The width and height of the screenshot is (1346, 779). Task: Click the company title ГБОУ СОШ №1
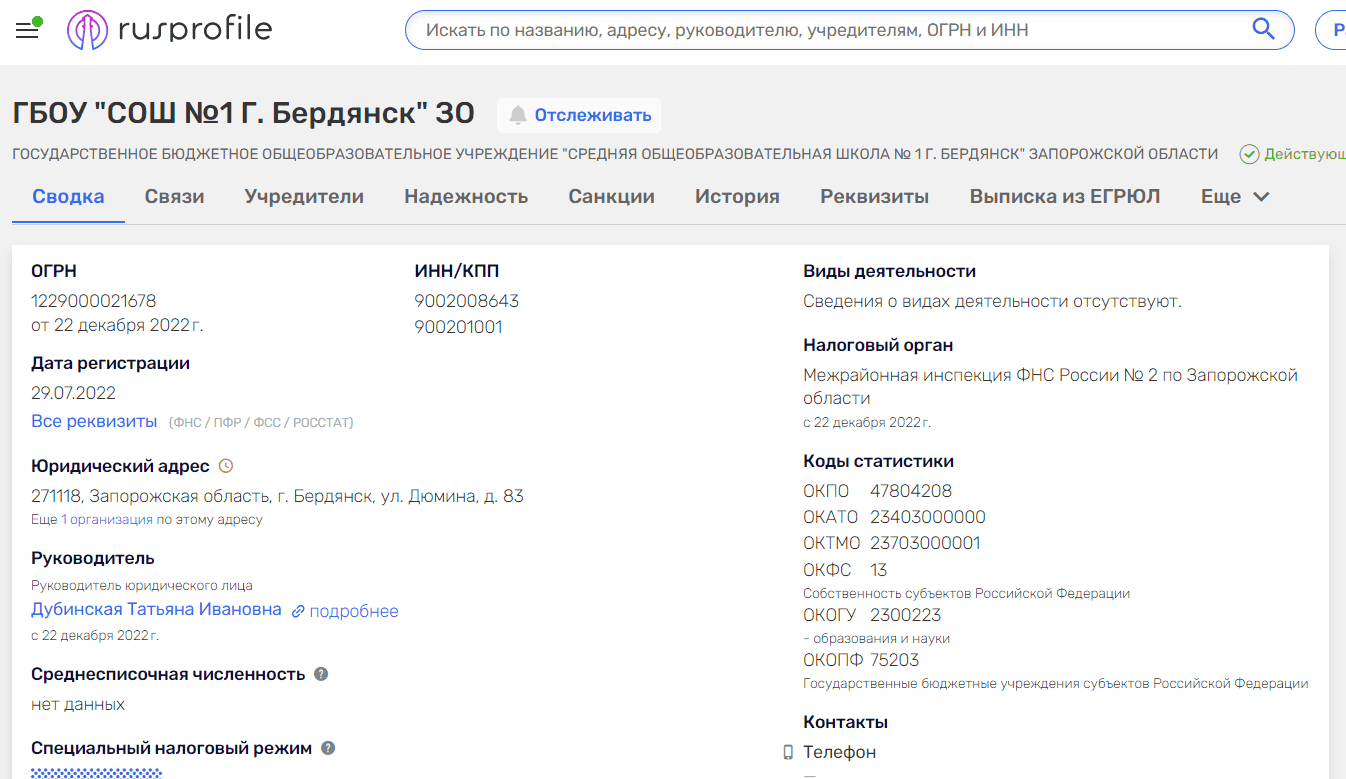244,114
